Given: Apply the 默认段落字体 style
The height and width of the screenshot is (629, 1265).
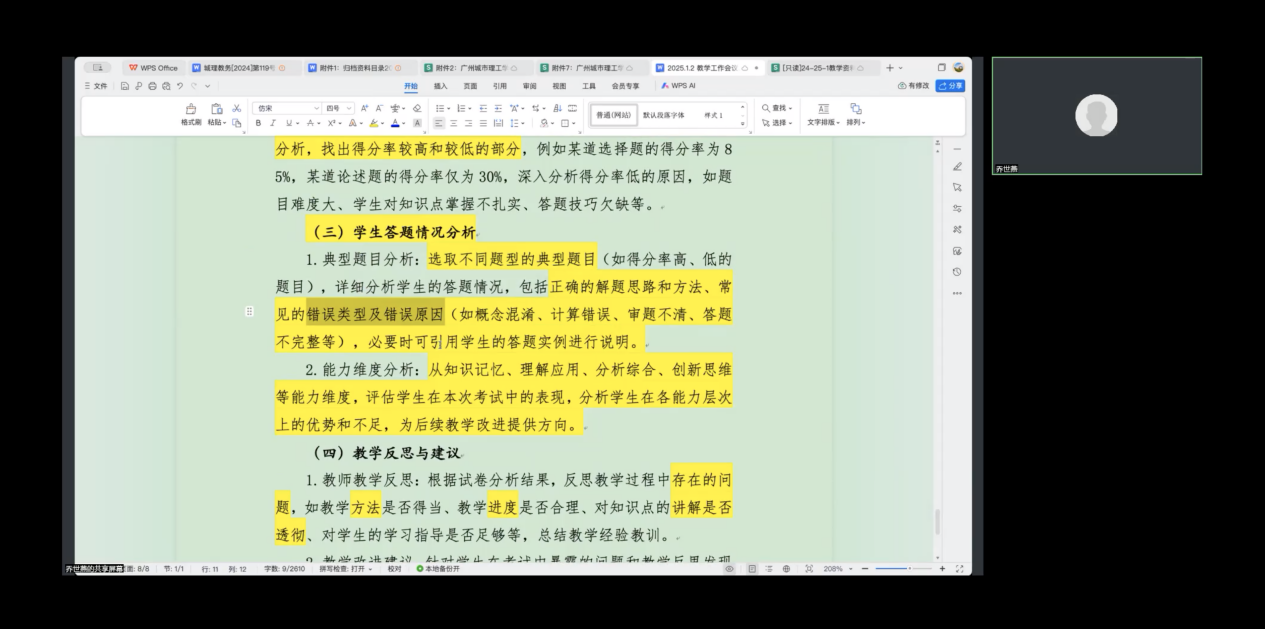Looking at the screenshot, I should click(663, 115).
